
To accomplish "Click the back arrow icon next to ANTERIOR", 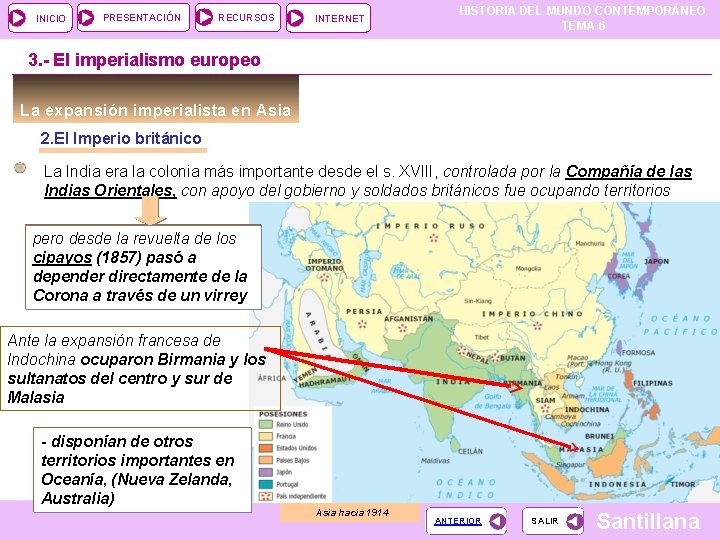I will tap(497, 521).
